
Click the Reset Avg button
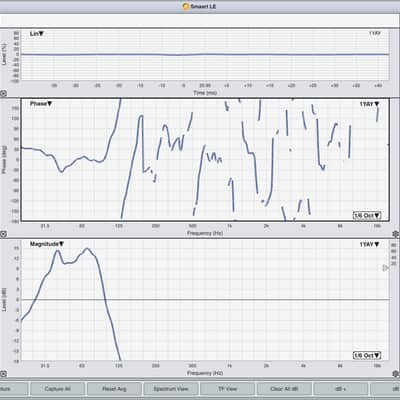pos(114,389)
